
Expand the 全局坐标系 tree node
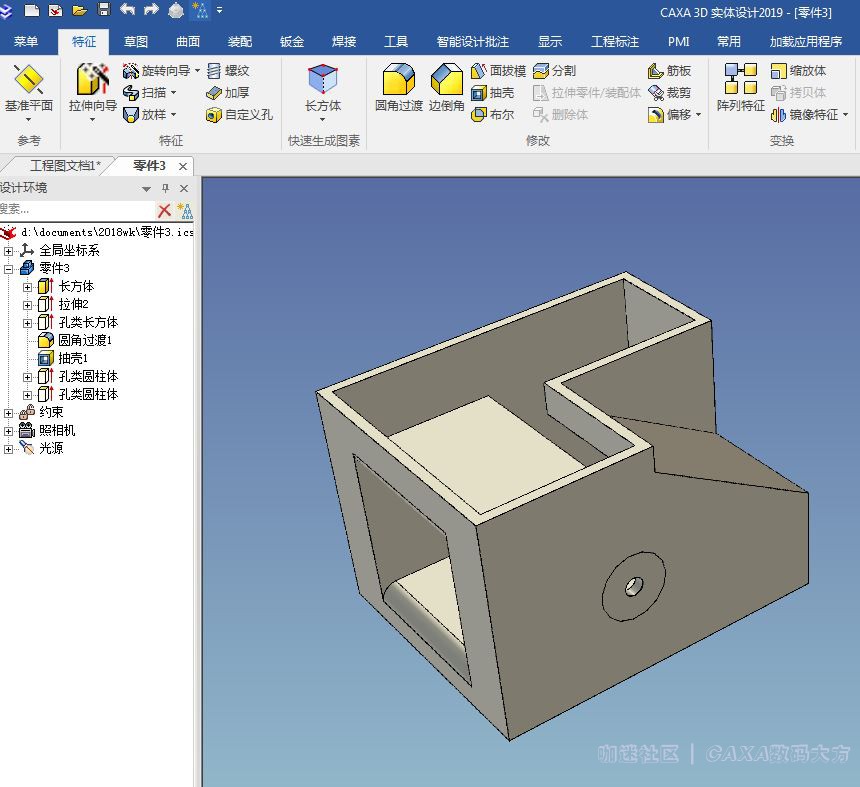(x=8, y=250)
